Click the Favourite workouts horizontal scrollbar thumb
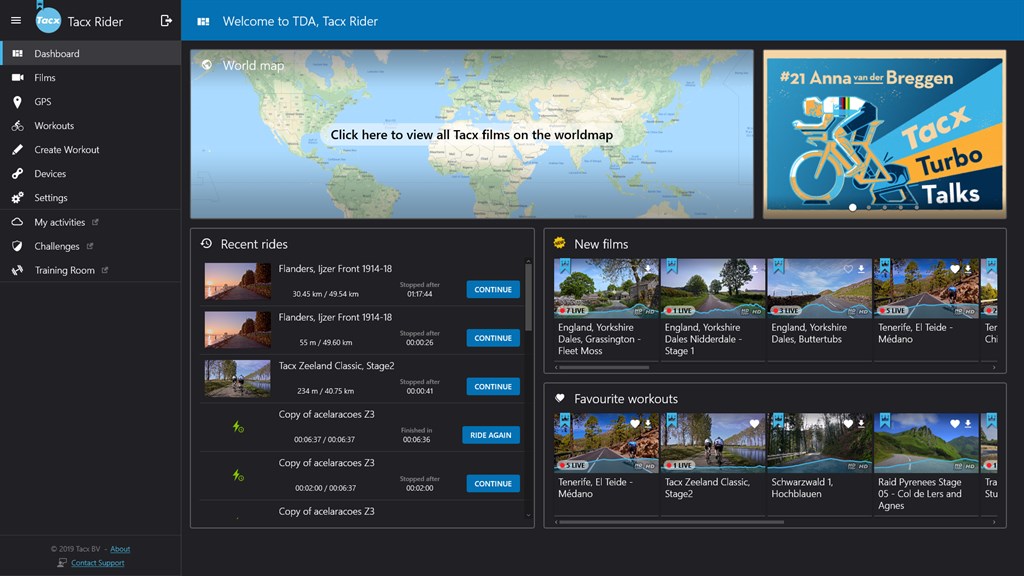Screen dimensions: 1024x576 click(x=671, y=522)
